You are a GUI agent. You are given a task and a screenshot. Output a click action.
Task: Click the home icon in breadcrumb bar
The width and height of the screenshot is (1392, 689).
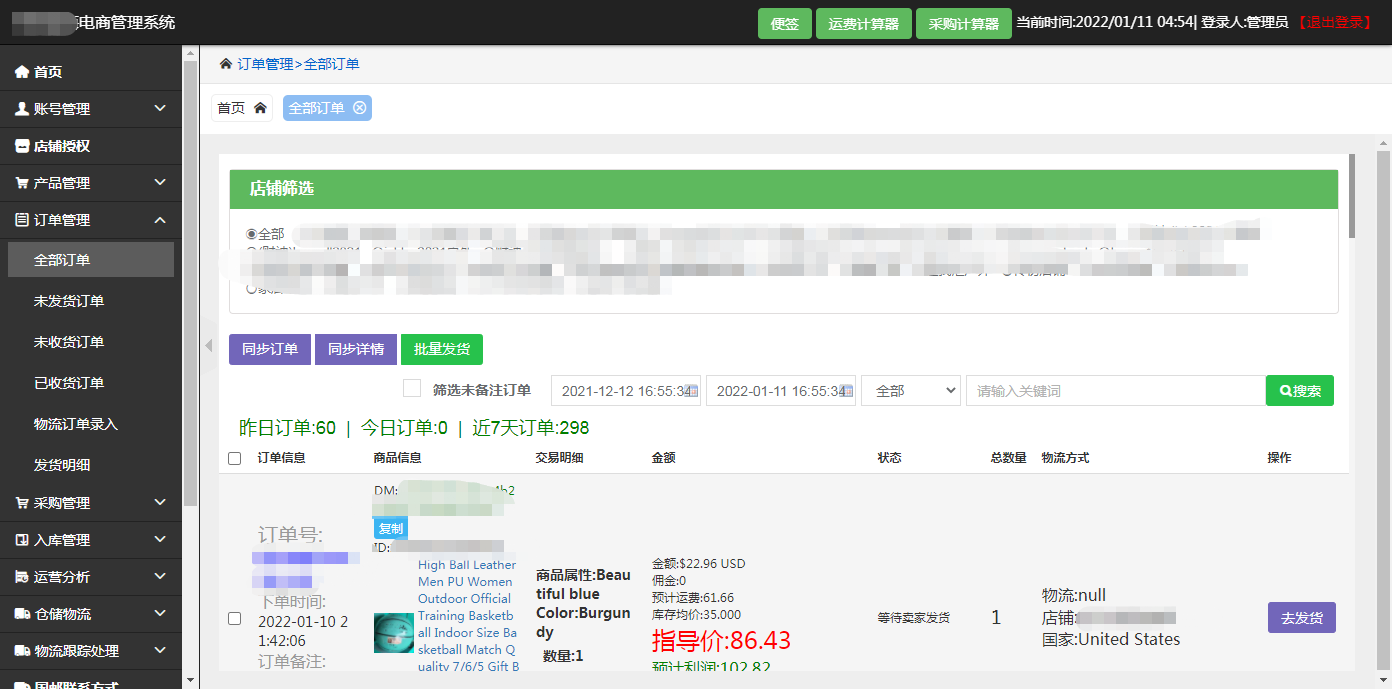226,64
